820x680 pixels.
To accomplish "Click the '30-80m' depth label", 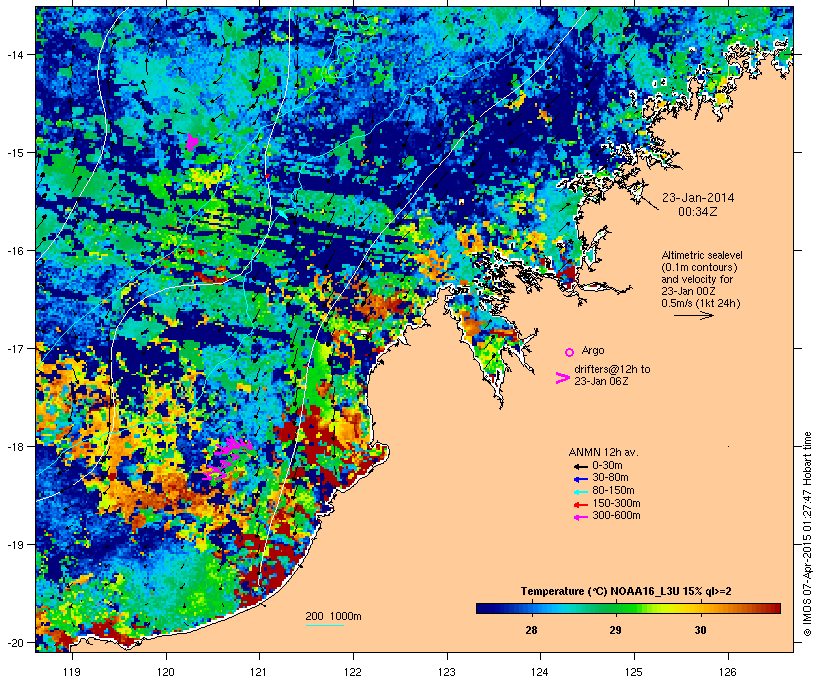I will [x=610, y=478].
